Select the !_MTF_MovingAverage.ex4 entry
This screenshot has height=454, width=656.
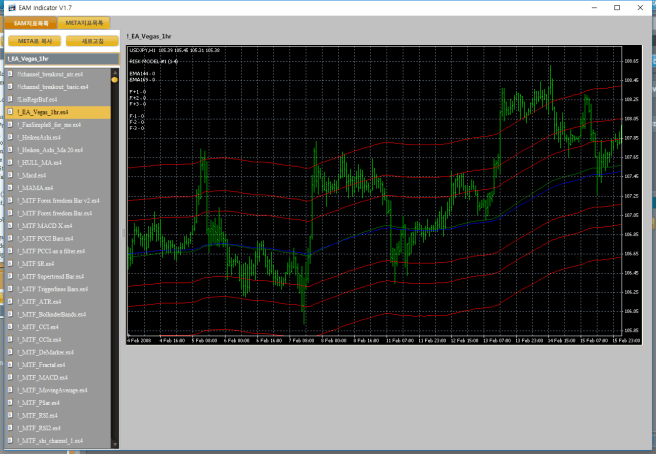[54, 390]
